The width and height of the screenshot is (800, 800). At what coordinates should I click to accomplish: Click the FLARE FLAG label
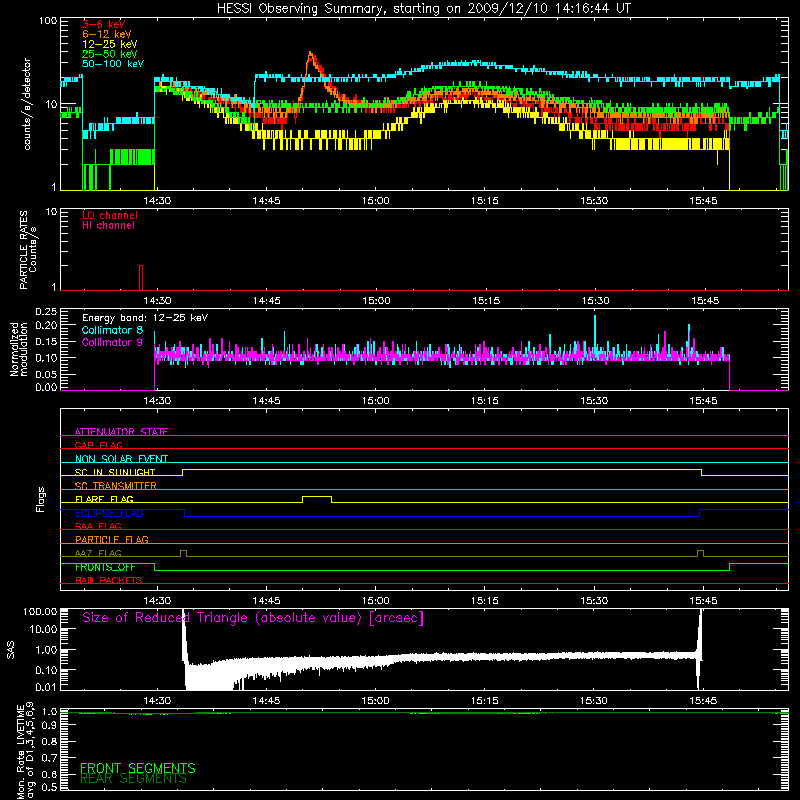(104, 499)
